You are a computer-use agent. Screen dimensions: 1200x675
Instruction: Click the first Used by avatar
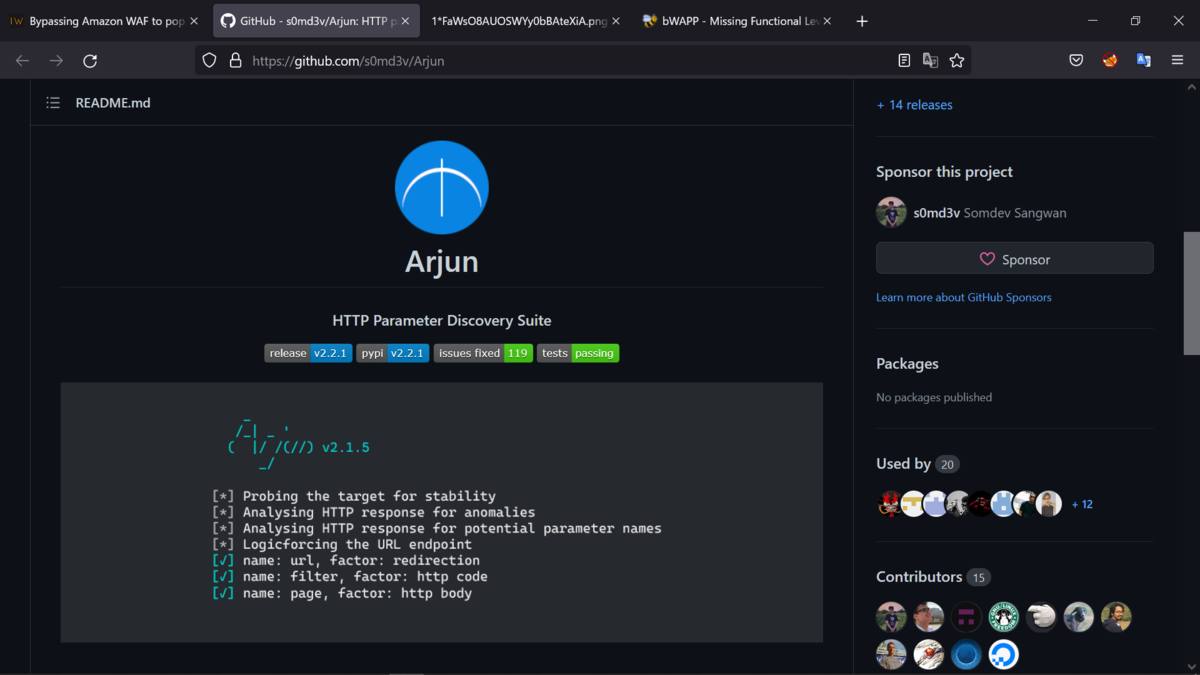tap(889, 504)
